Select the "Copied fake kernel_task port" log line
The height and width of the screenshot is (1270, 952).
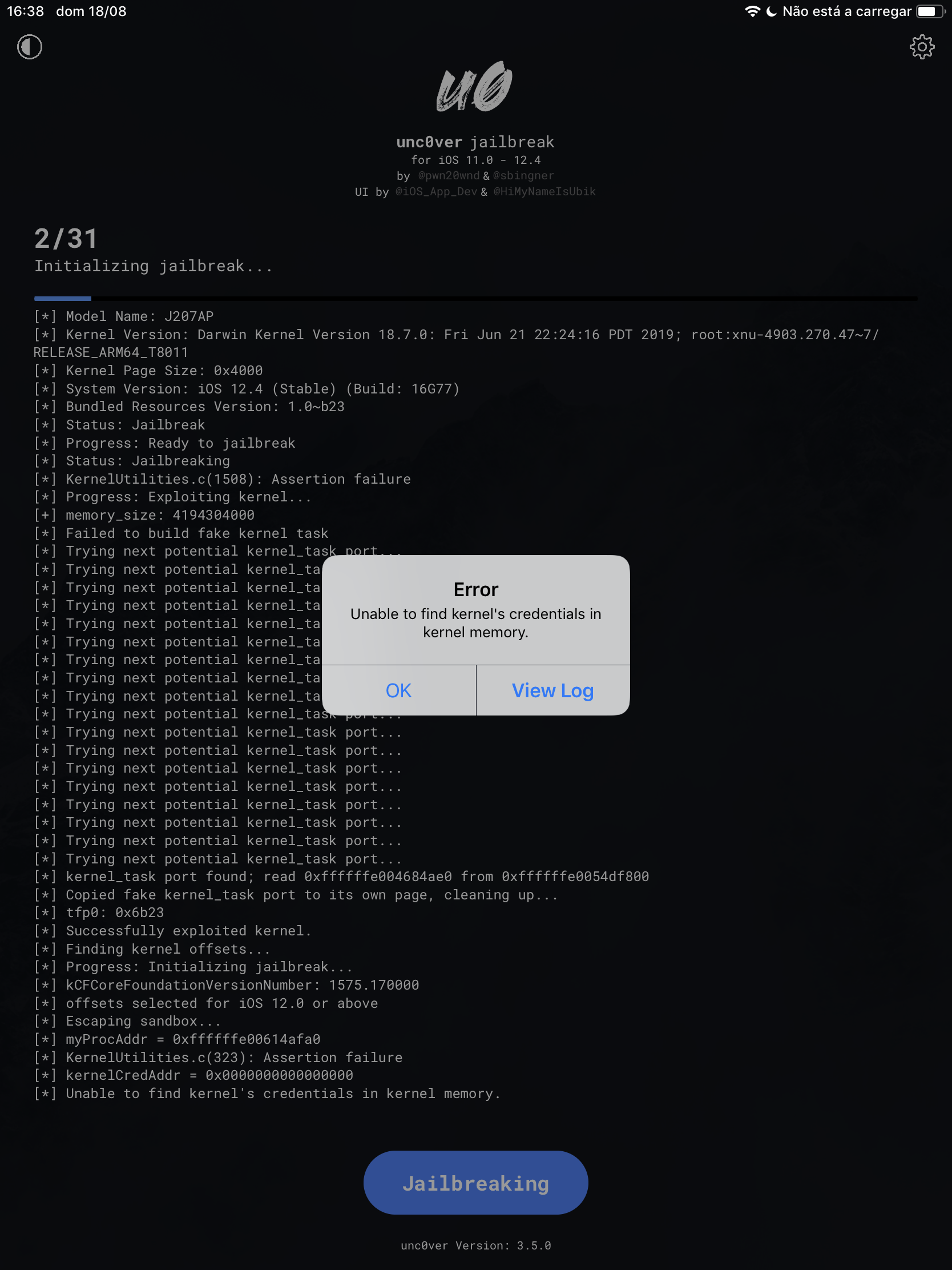[x=296, y=895]
